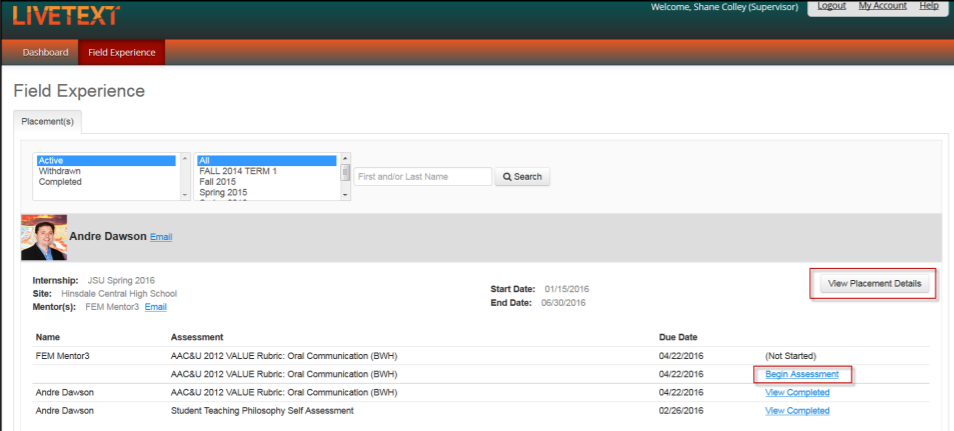Click the JSU Spring 2016 internship text
The image size is (954, 431).
[121, 281]
